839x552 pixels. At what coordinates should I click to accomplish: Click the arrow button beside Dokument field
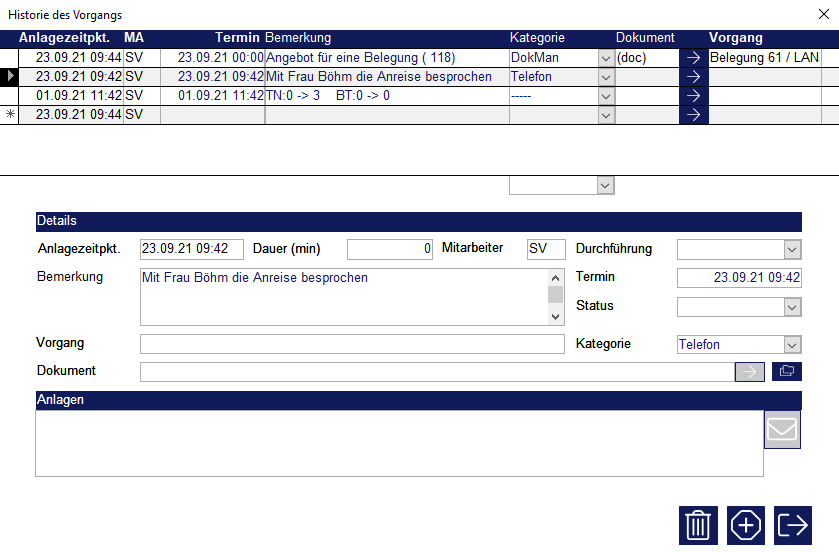coord(749,372)
